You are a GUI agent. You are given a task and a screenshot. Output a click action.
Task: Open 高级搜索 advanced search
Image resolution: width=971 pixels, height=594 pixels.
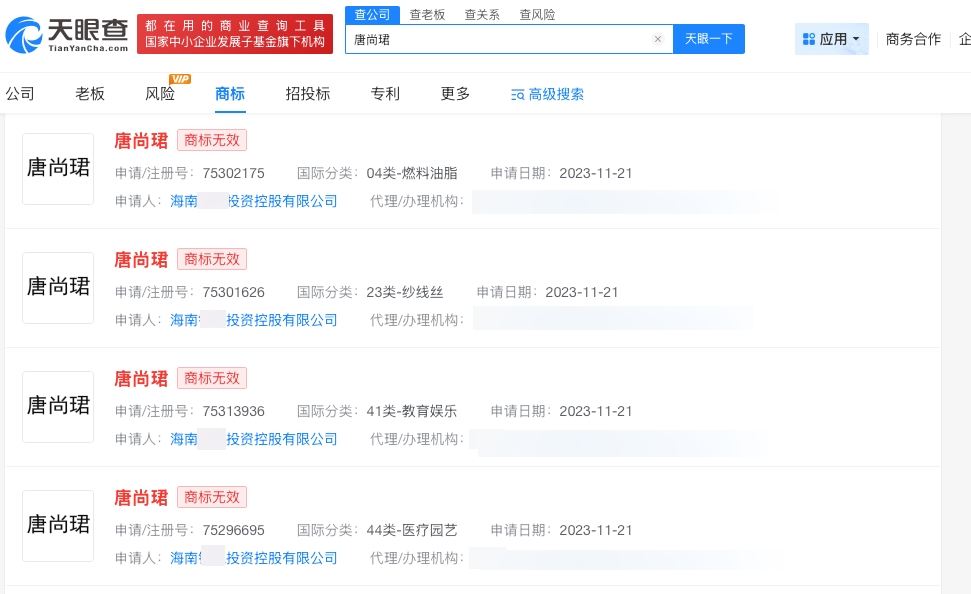point(547,94)
